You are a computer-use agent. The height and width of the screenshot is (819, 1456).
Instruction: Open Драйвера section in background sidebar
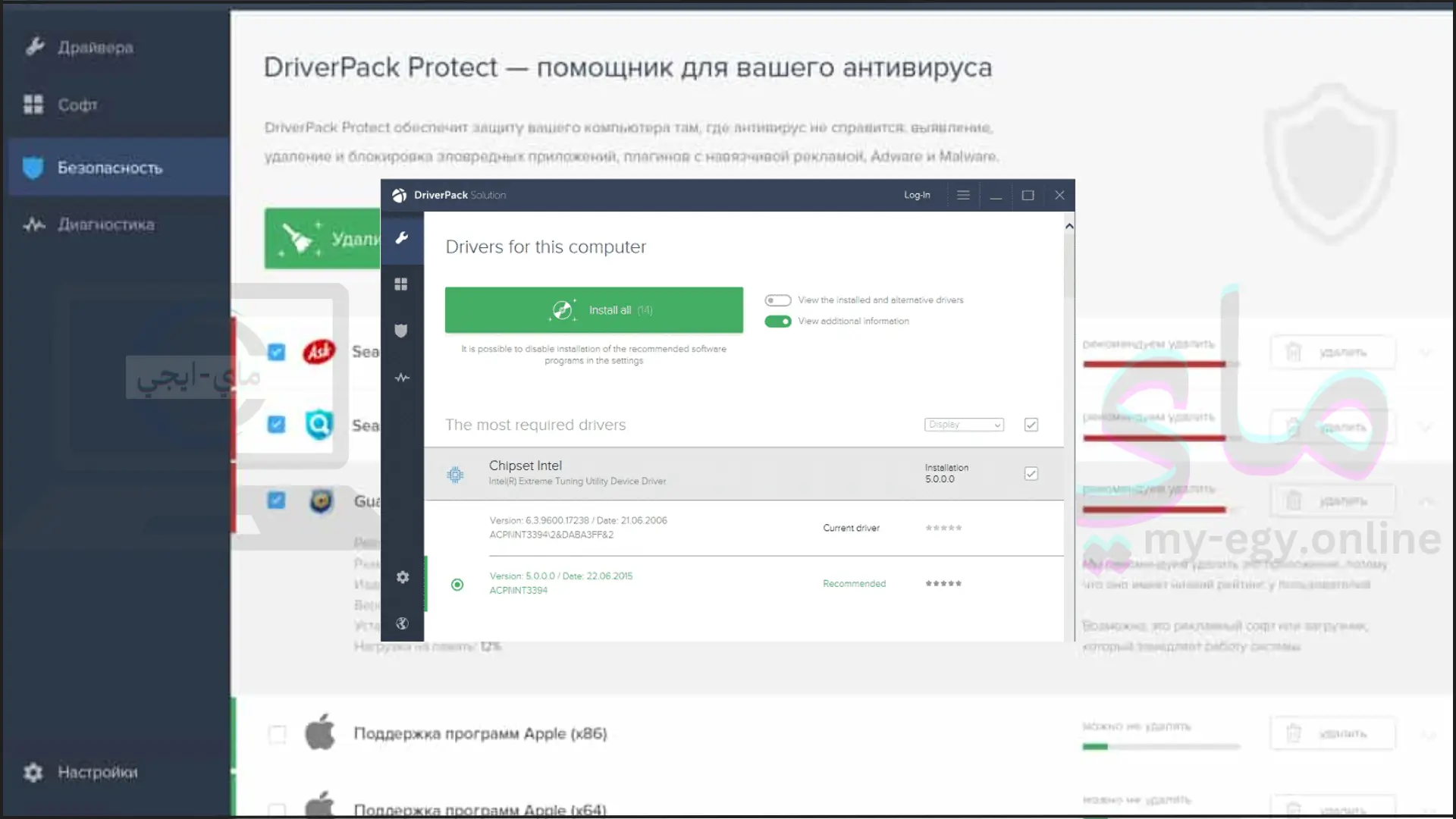pos(80,47)
